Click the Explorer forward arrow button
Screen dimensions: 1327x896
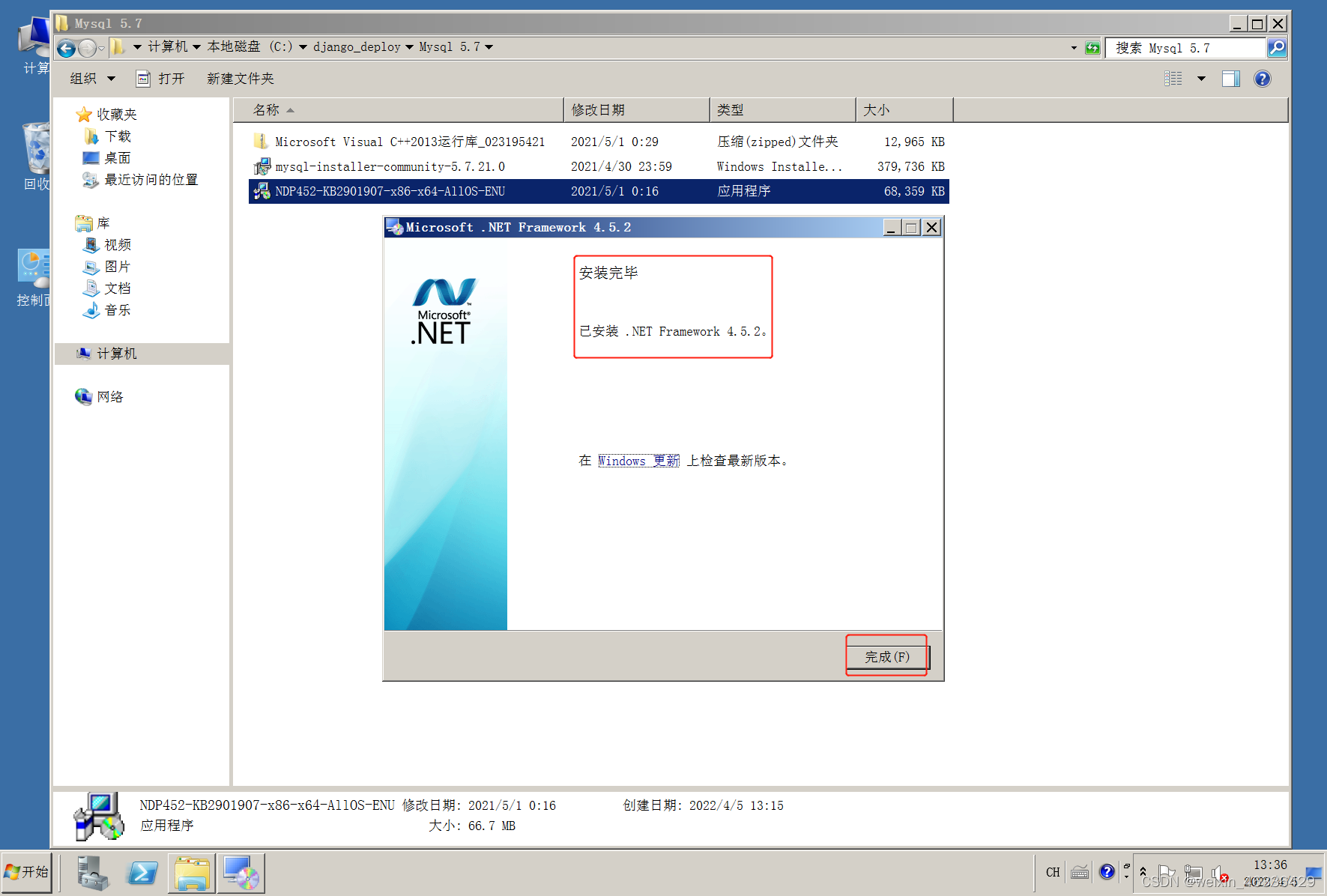click(x=87, y=49)
